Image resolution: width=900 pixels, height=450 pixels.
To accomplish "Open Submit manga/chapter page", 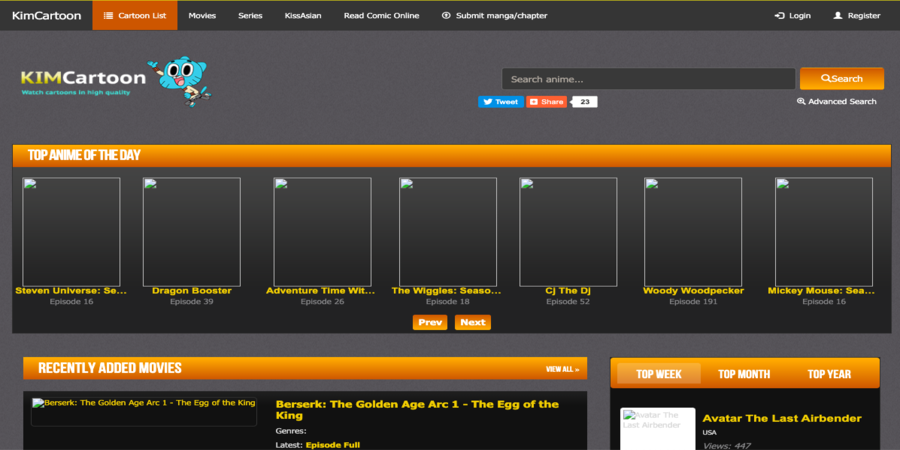I will point(495,15).
